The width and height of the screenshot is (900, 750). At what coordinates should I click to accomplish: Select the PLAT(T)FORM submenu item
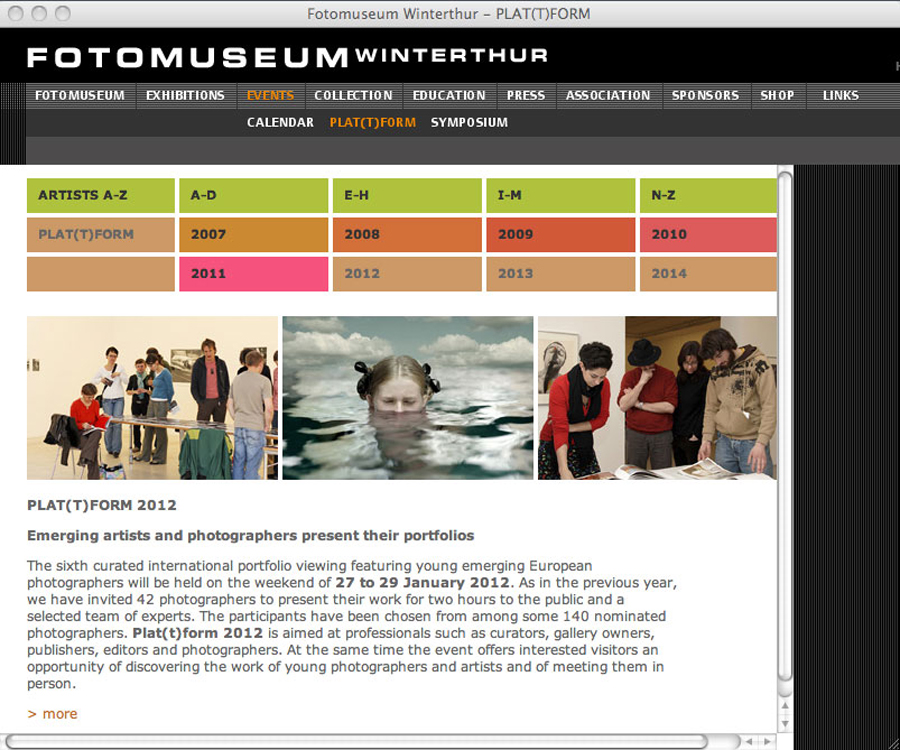(373, 122)
